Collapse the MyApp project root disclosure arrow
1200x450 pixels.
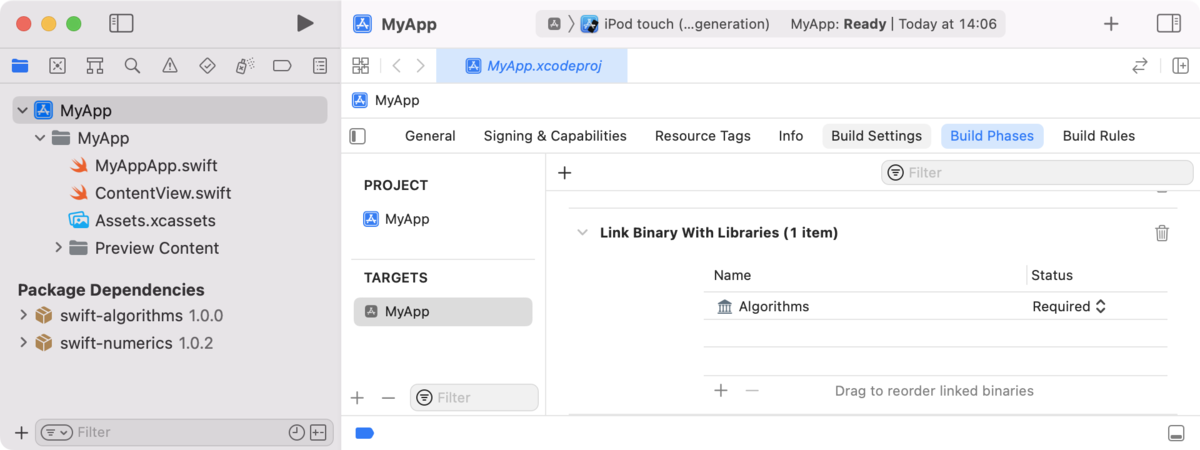point(22,110)
